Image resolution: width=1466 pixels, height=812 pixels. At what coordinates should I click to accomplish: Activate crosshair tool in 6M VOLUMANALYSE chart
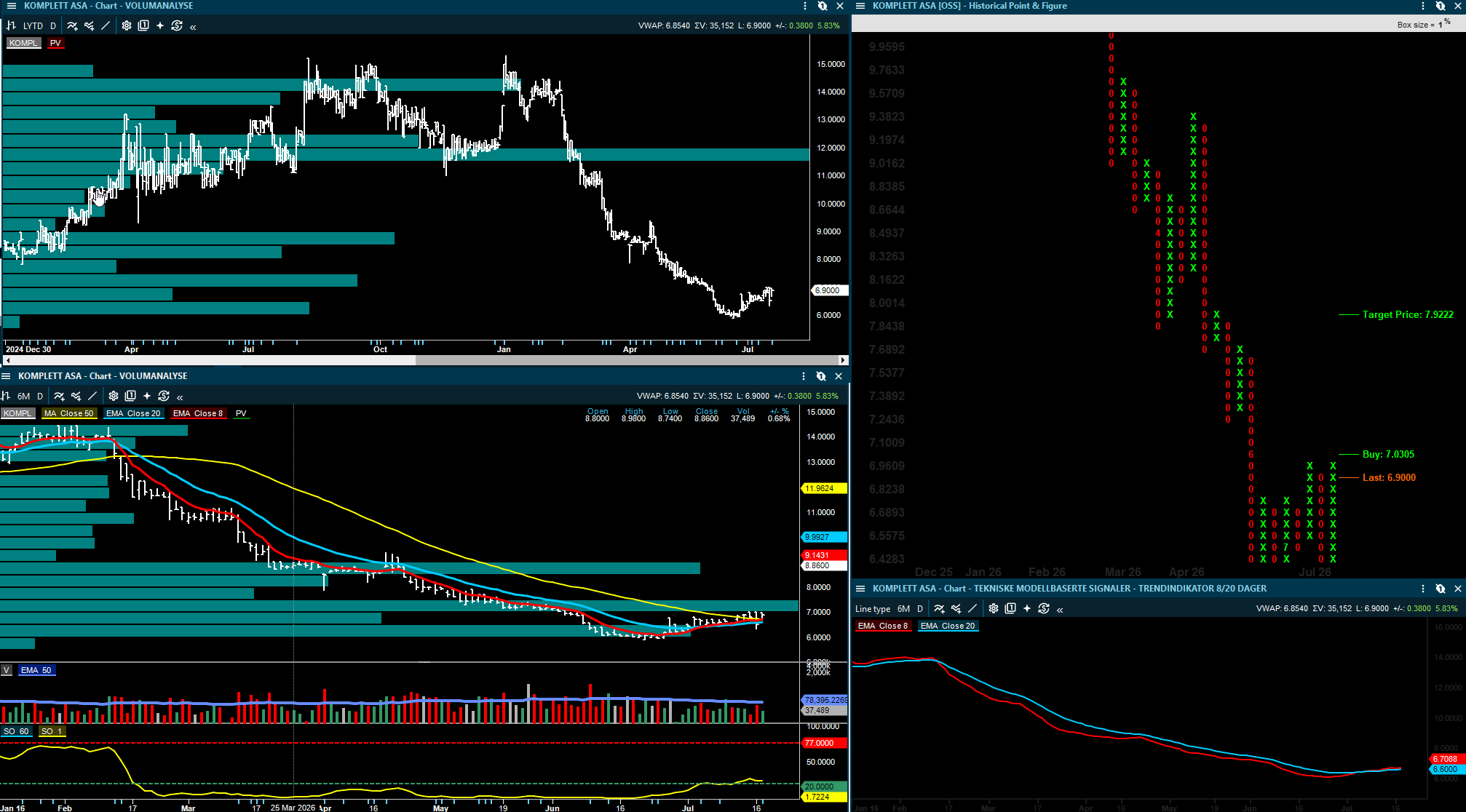pyautogui.click(x=147, y=396)
